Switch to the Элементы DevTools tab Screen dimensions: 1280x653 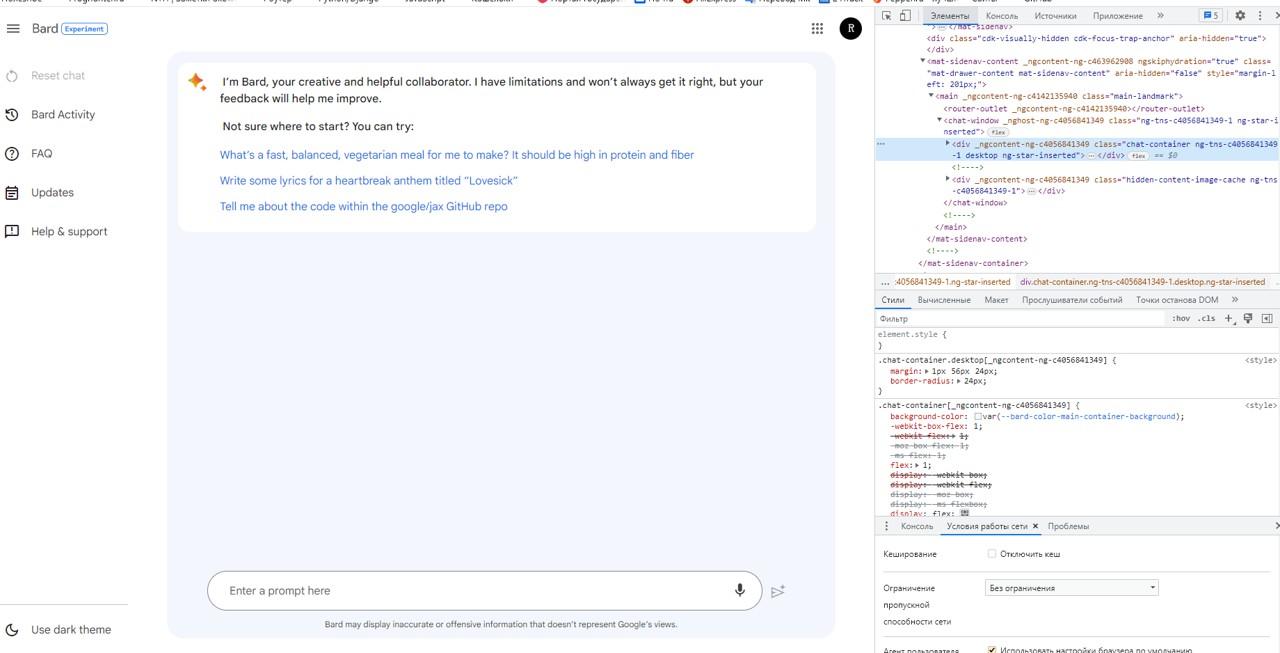949,16
